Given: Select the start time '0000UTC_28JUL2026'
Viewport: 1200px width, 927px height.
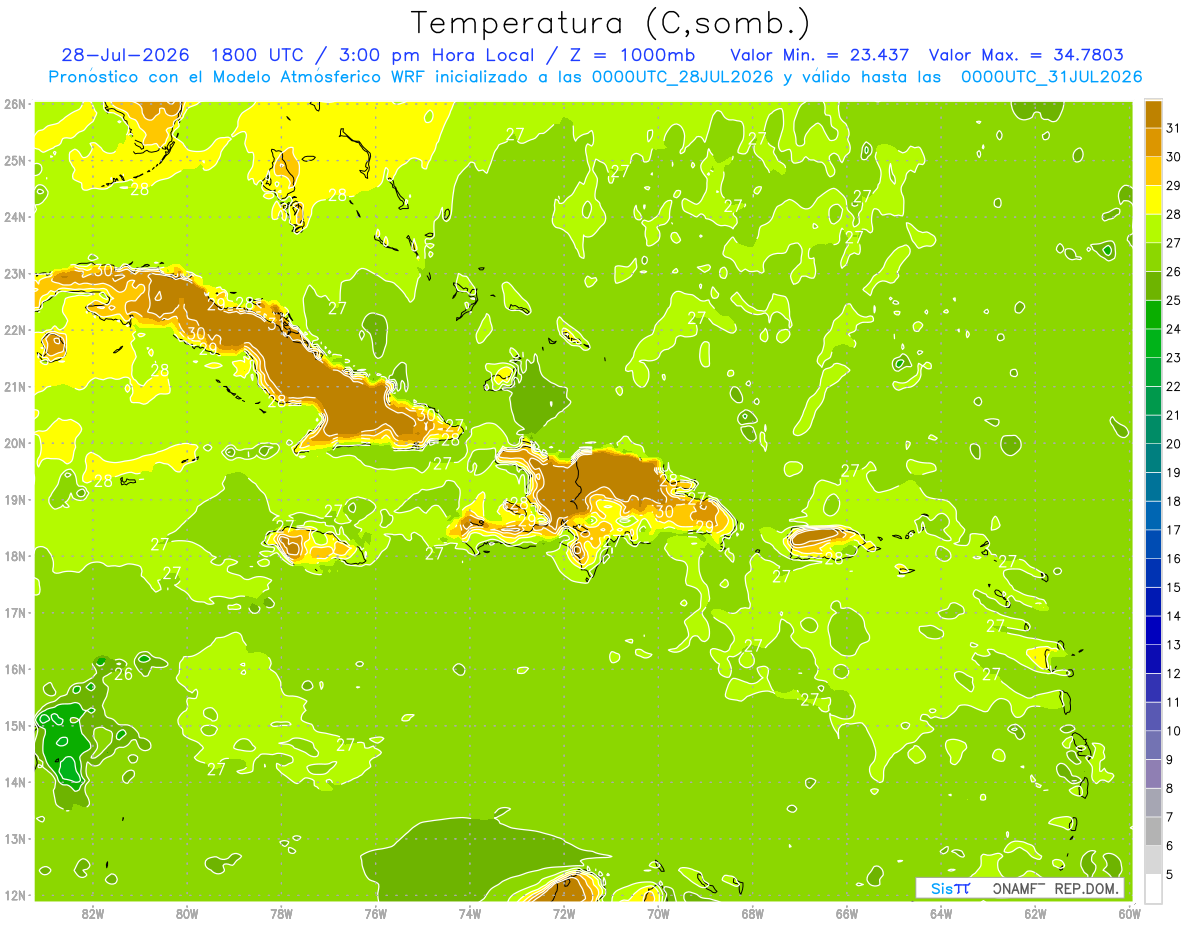Looking at the screenshot, I should tap(683, 77).
